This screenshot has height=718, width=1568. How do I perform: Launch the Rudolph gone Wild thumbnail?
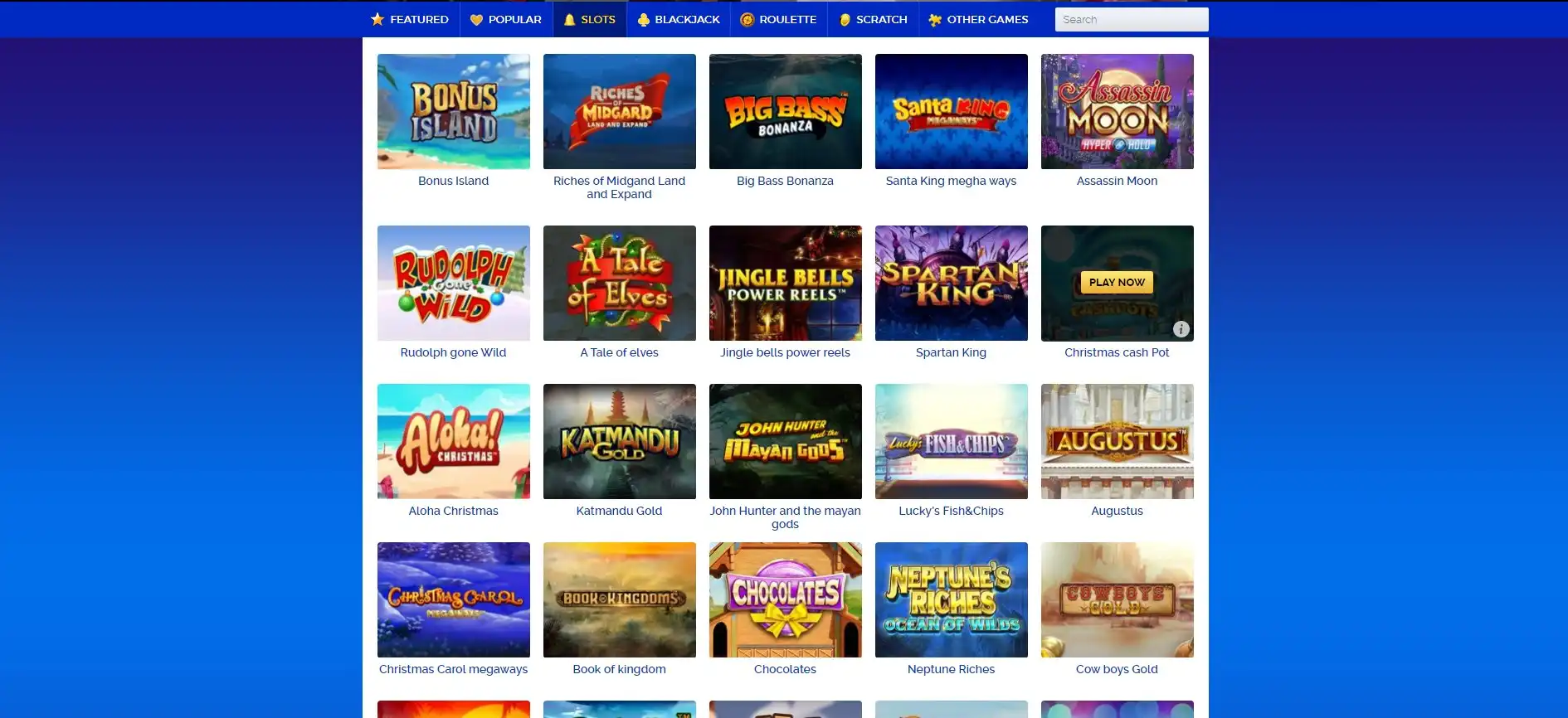(x=453, y=283)
